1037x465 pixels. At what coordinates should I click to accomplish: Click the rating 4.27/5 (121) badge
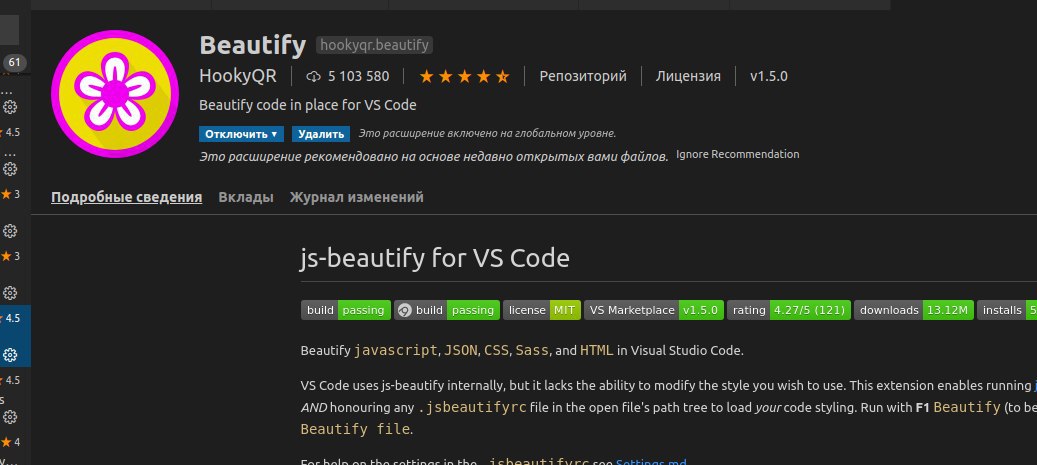tap(789, 310)
